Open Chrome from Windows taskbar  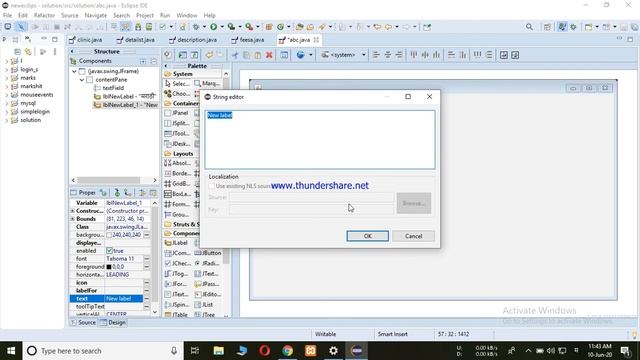coord(287,351)
